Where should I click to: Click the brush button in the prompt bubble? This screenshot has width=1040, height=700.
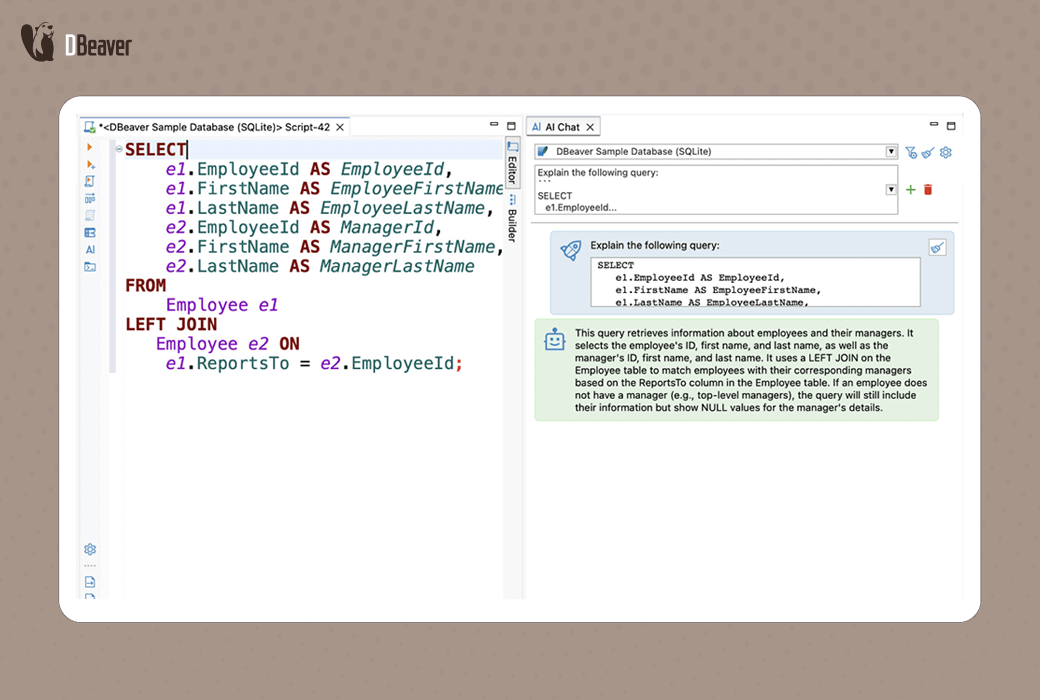click(x=937, y=247)
